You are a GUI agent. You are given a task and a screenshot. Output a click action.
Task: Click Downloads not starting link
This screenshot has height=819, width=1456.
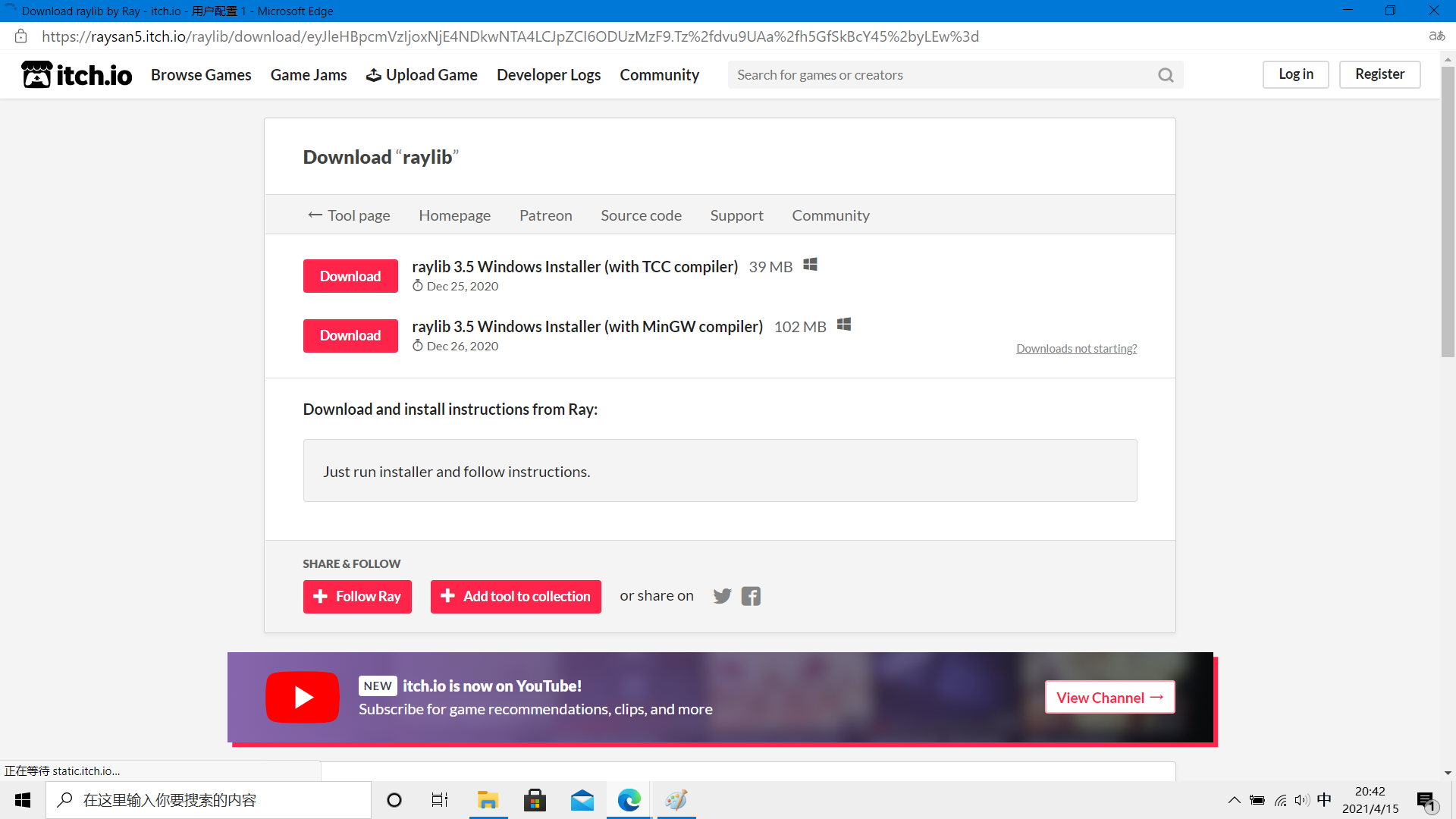tap(1076, 349)
